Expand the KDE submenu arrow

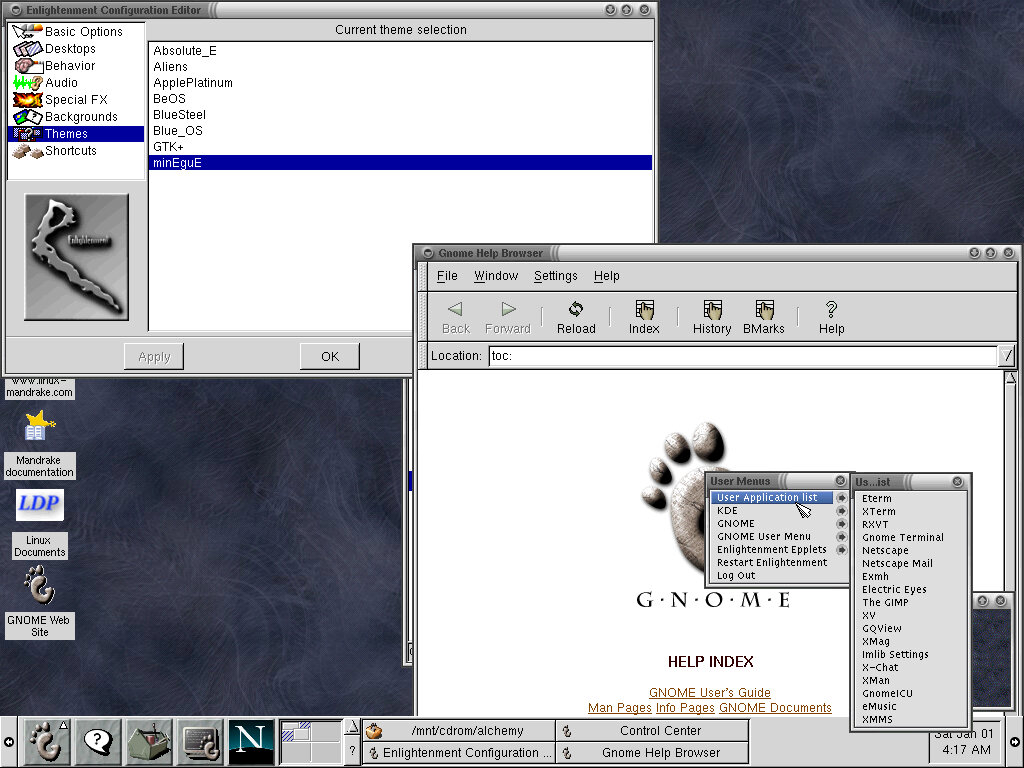point(841,511)
